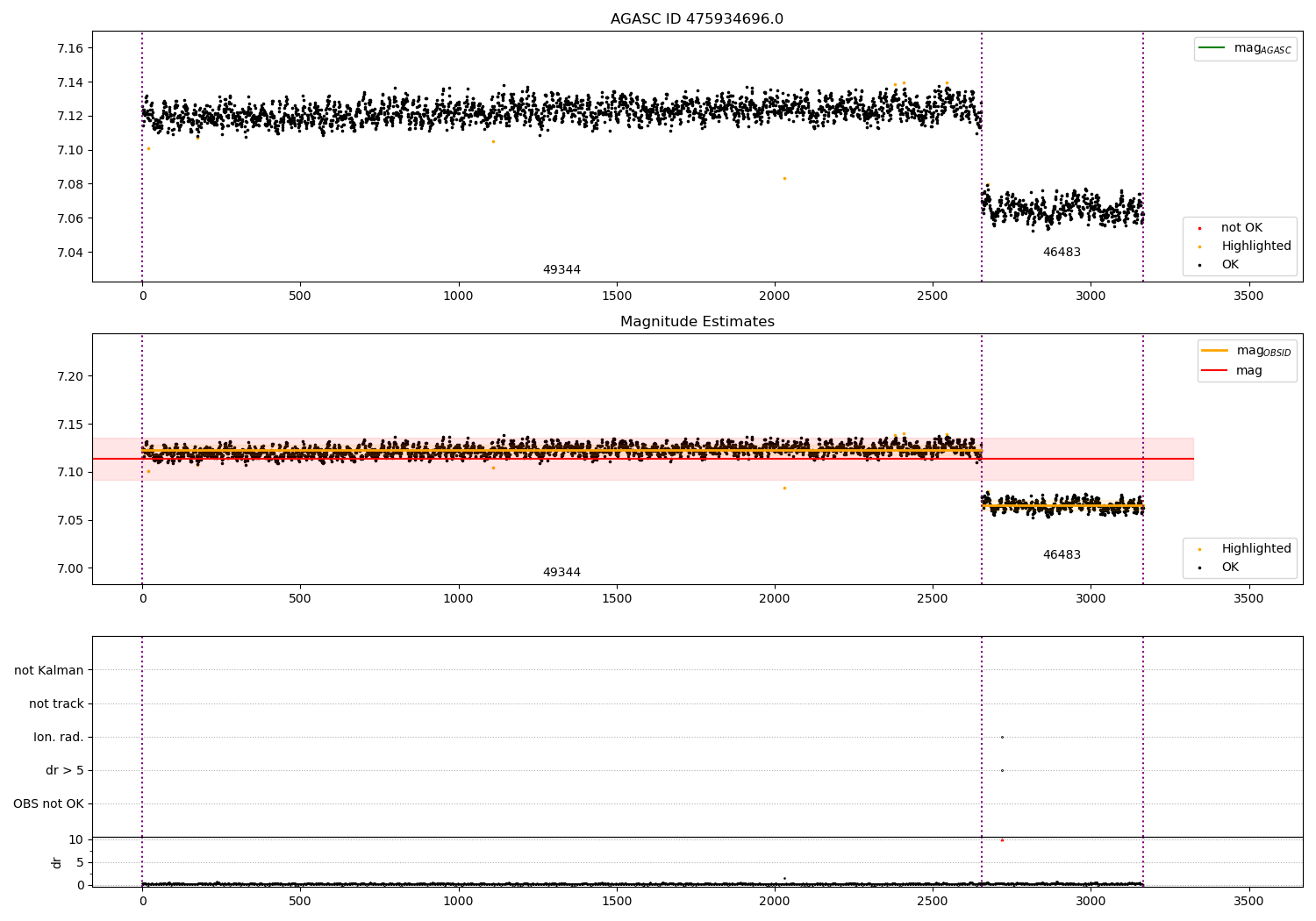The height and width of the screenshot is (921, 1316).
Task: Click x-axis tick 3000 under the dr plot
Action: pos(1091,902)
